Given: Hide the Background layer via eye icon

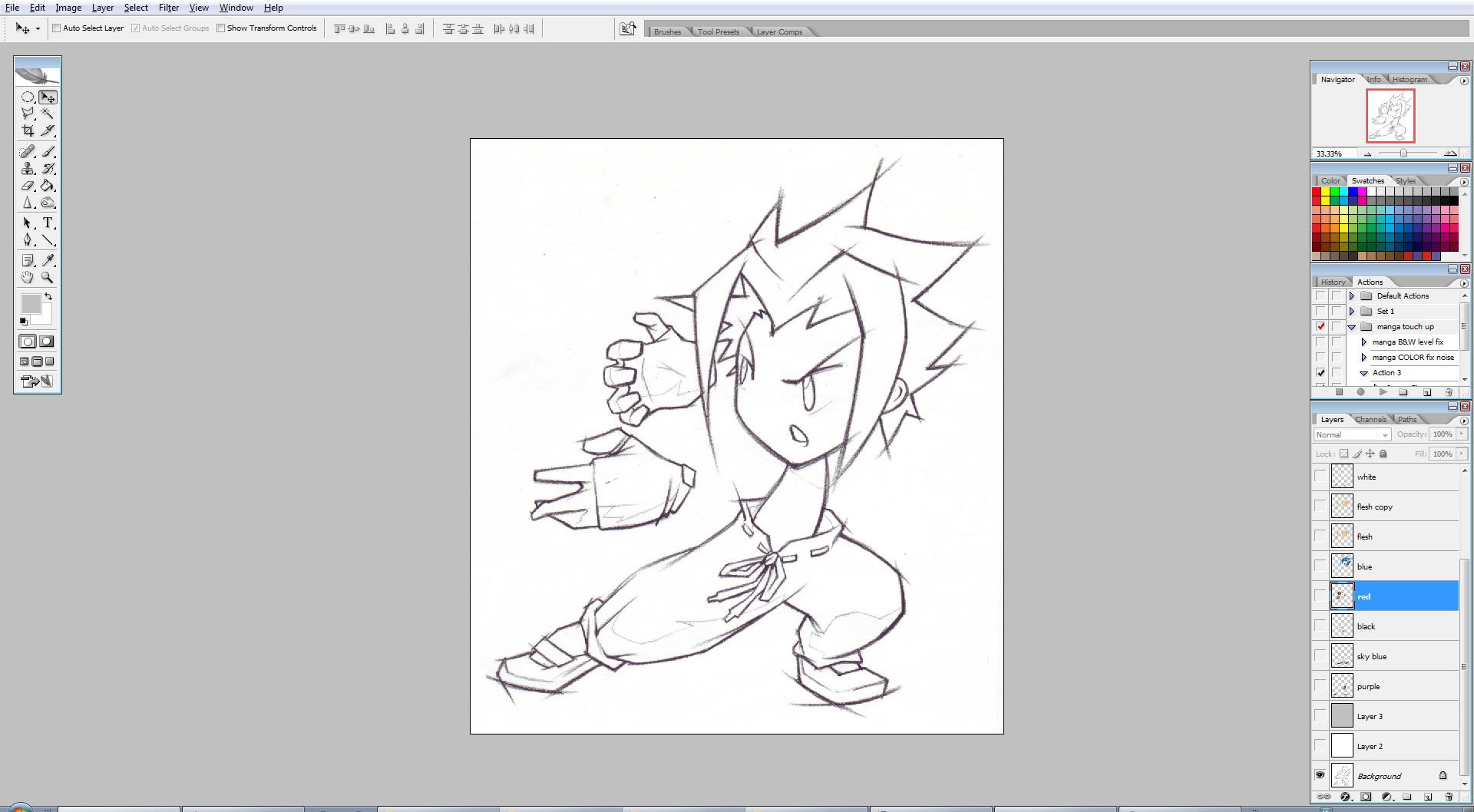Looking at the screenshot, I should [x=1320, y=775].
